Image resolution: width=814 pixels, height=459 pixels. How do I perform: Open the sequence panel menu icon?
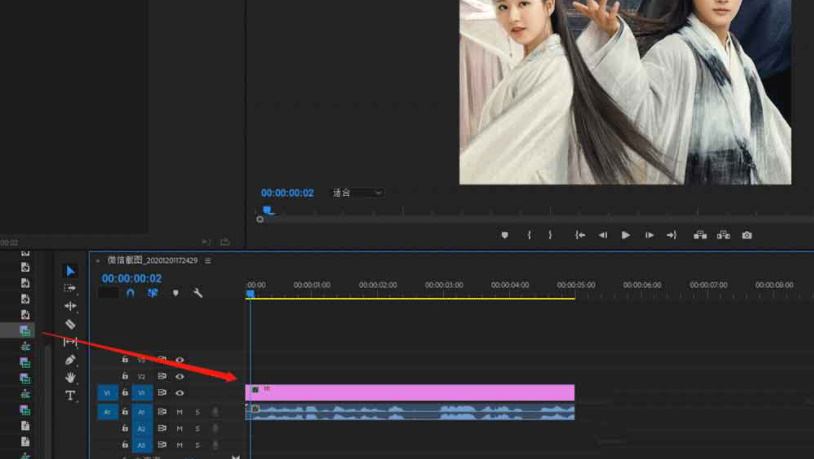pyautogui.click(x=208, y=261)
